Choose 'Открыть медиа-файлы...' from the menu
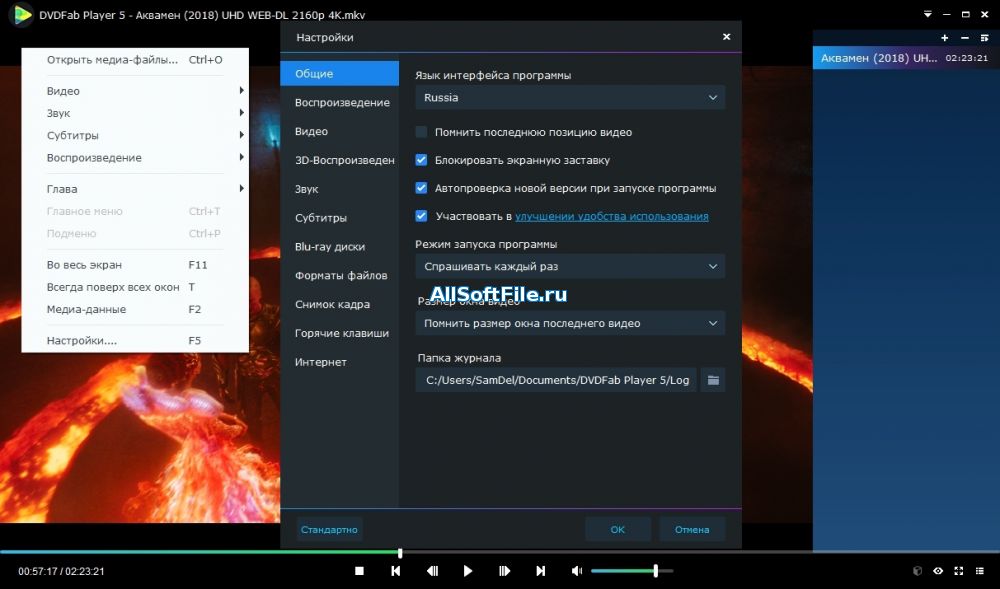 pos(135,60)
